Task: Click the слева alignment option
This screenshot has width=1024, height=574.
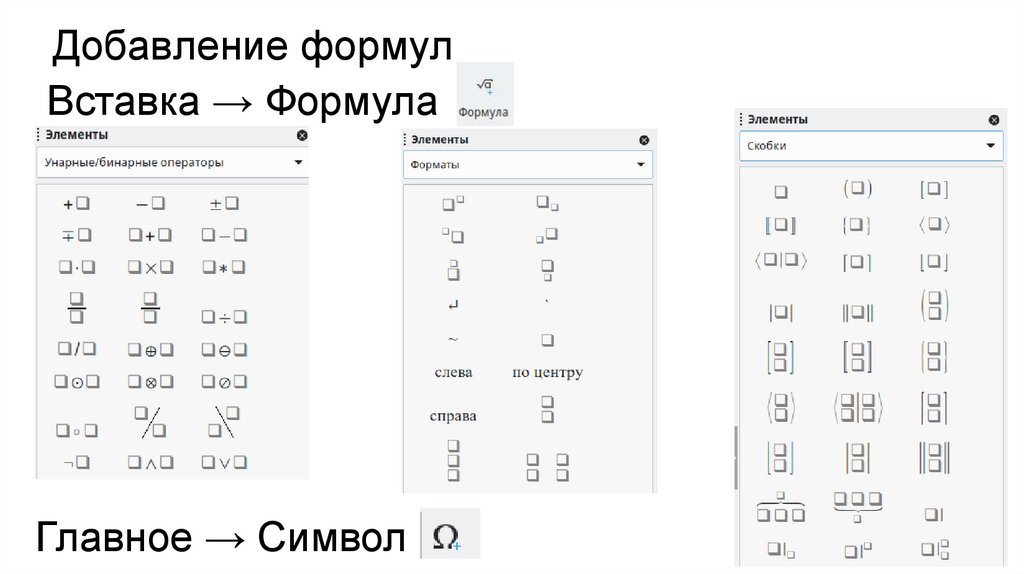Action: 453,373
